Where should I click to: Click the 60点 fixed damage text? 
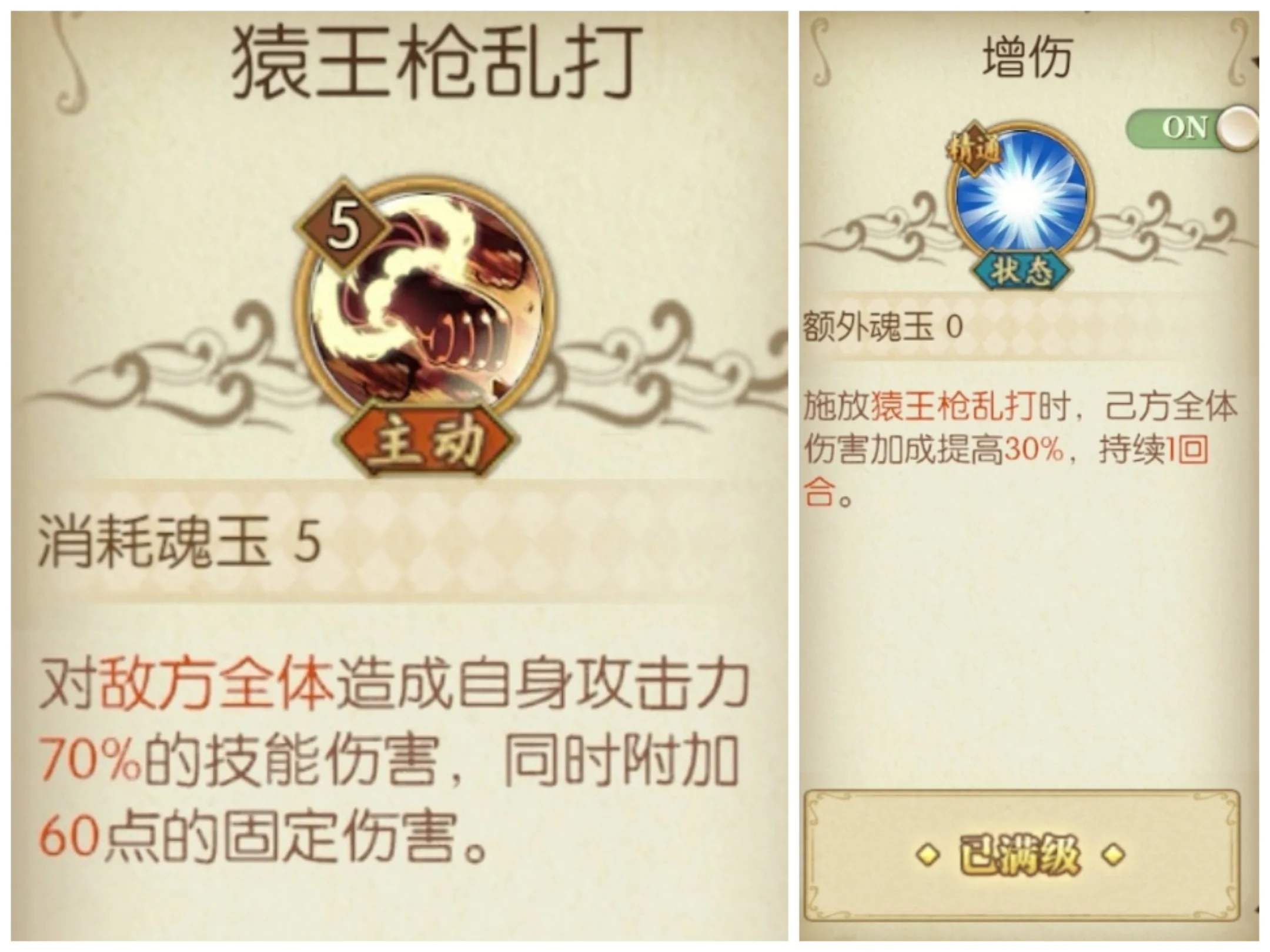[96, 837]
